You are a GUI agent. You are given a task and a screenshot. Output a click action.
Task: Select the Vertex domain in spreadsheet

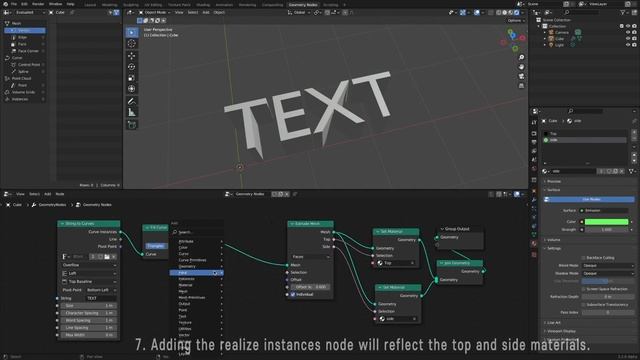tap(25, 31)
